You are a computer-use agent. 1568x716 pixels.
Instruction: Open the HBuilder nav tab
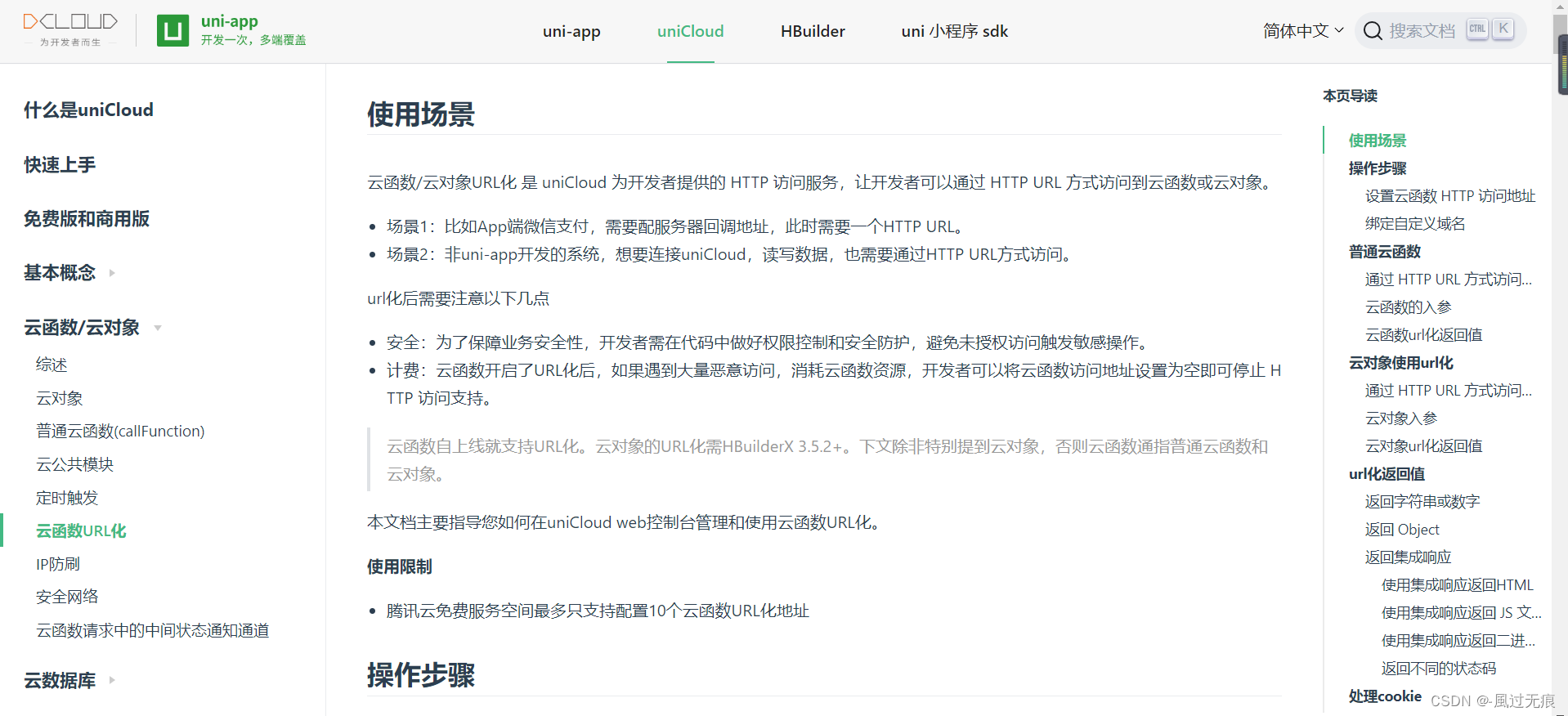click(813, 31)
